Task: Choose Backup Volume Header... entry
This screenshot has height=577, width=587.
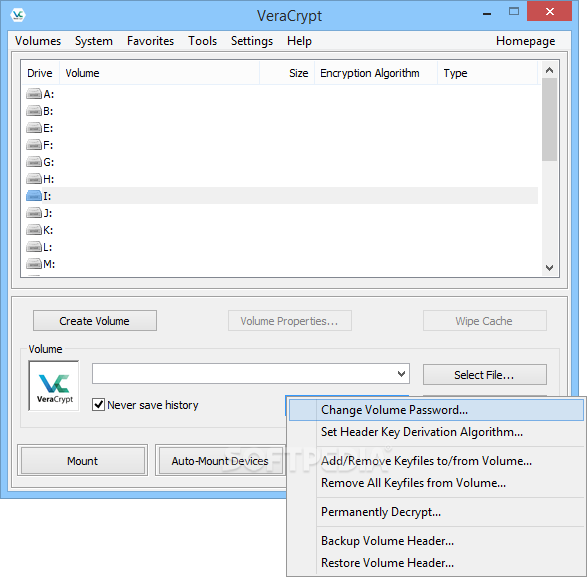Action: pyautogui.click(x=437, y=541)
